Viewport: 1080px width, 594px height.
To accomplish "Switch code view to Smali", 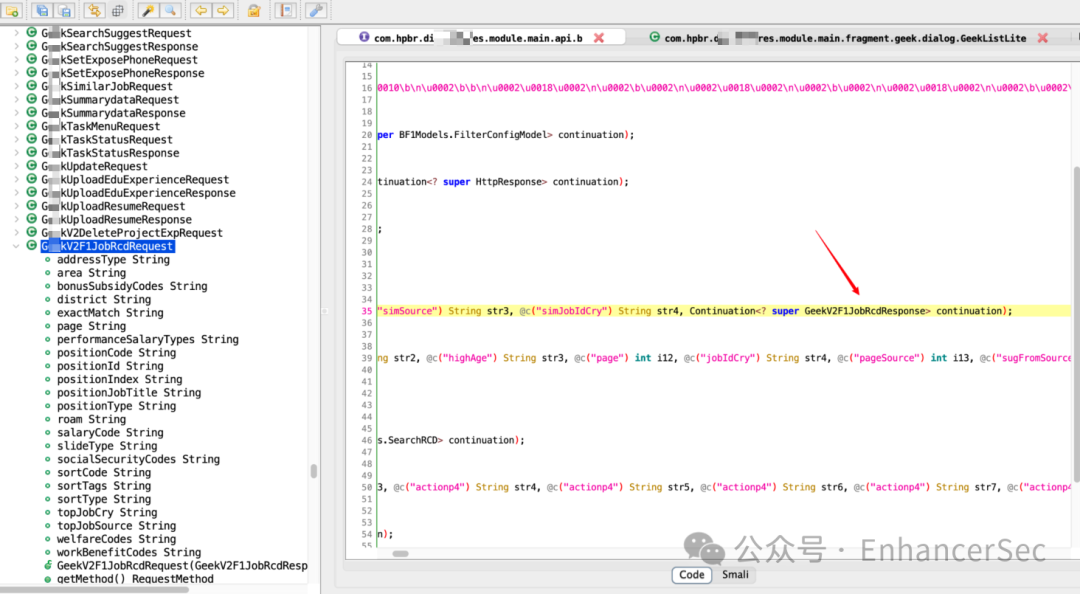I will tap(735, 575).
